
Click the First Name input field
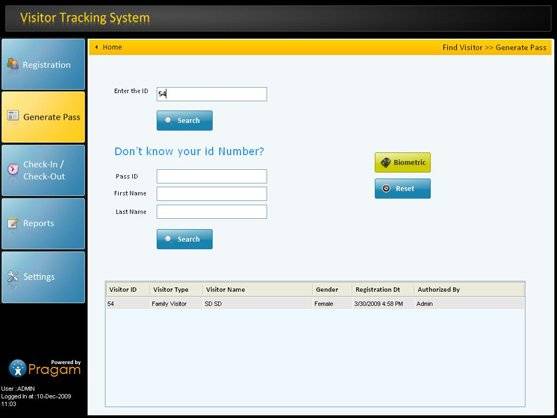tap(212, 194)
